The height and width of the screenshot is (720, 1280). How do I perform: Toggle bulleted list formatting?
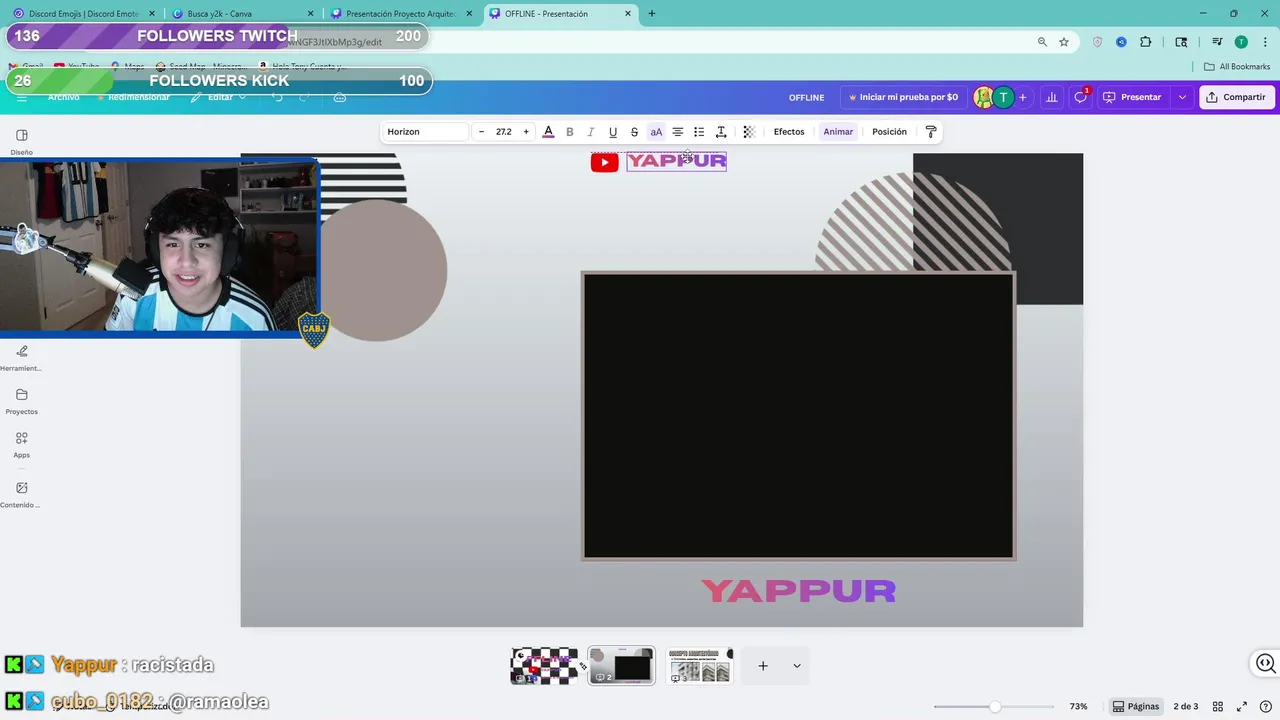(x=699, y=132)
